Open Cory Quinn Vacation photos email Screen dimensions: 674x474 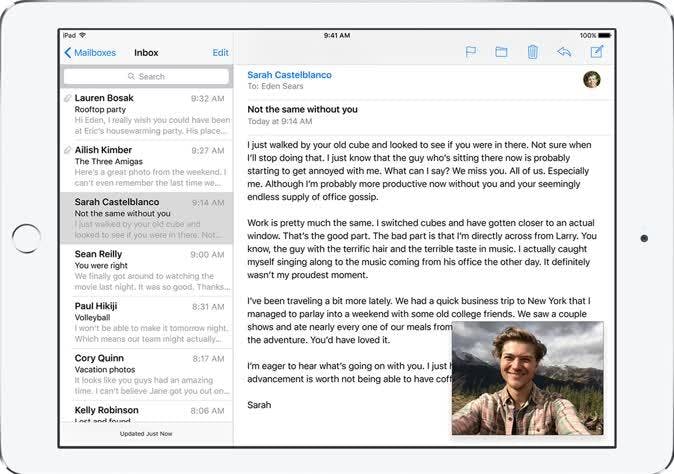tap(147, 374)
